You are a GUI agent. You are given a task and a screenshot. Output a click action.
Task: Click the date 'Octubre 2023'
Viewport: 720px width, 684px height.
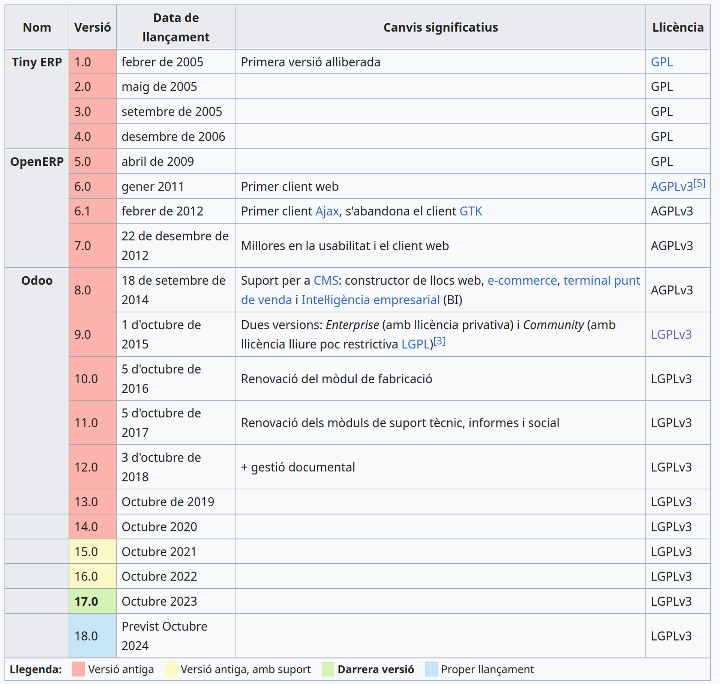point(159,601)
